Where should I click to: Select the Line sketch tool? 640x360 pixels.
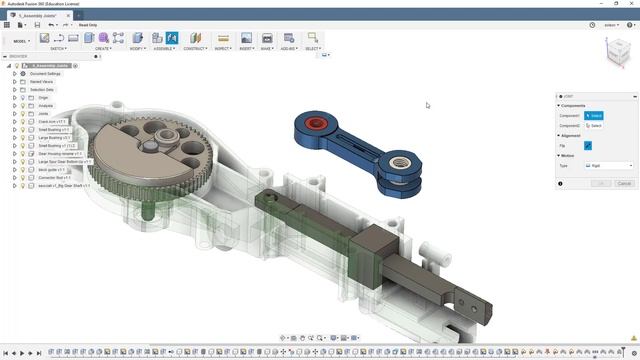(59, 38)
